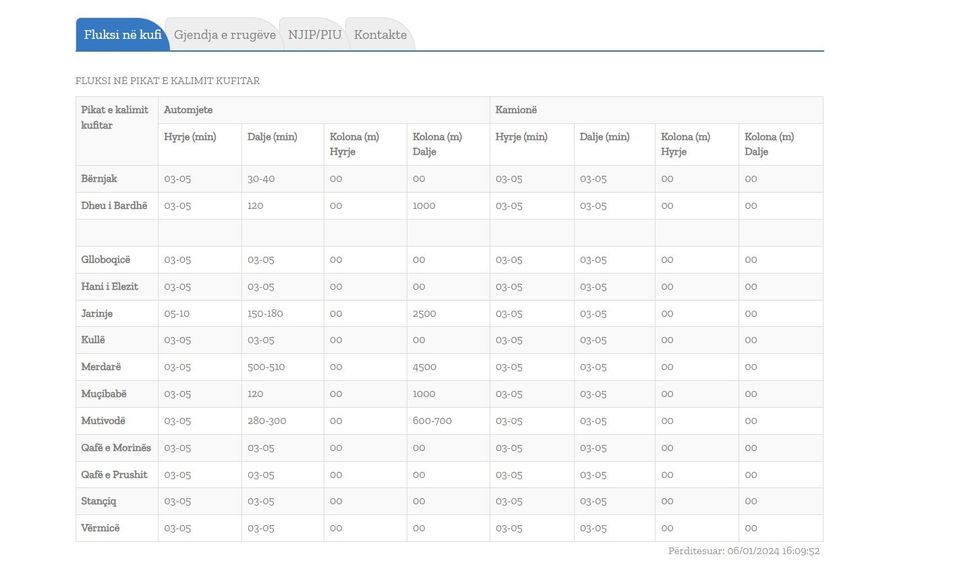Select the Jarinje row label
980x587 pixels.
pos(97,313)
